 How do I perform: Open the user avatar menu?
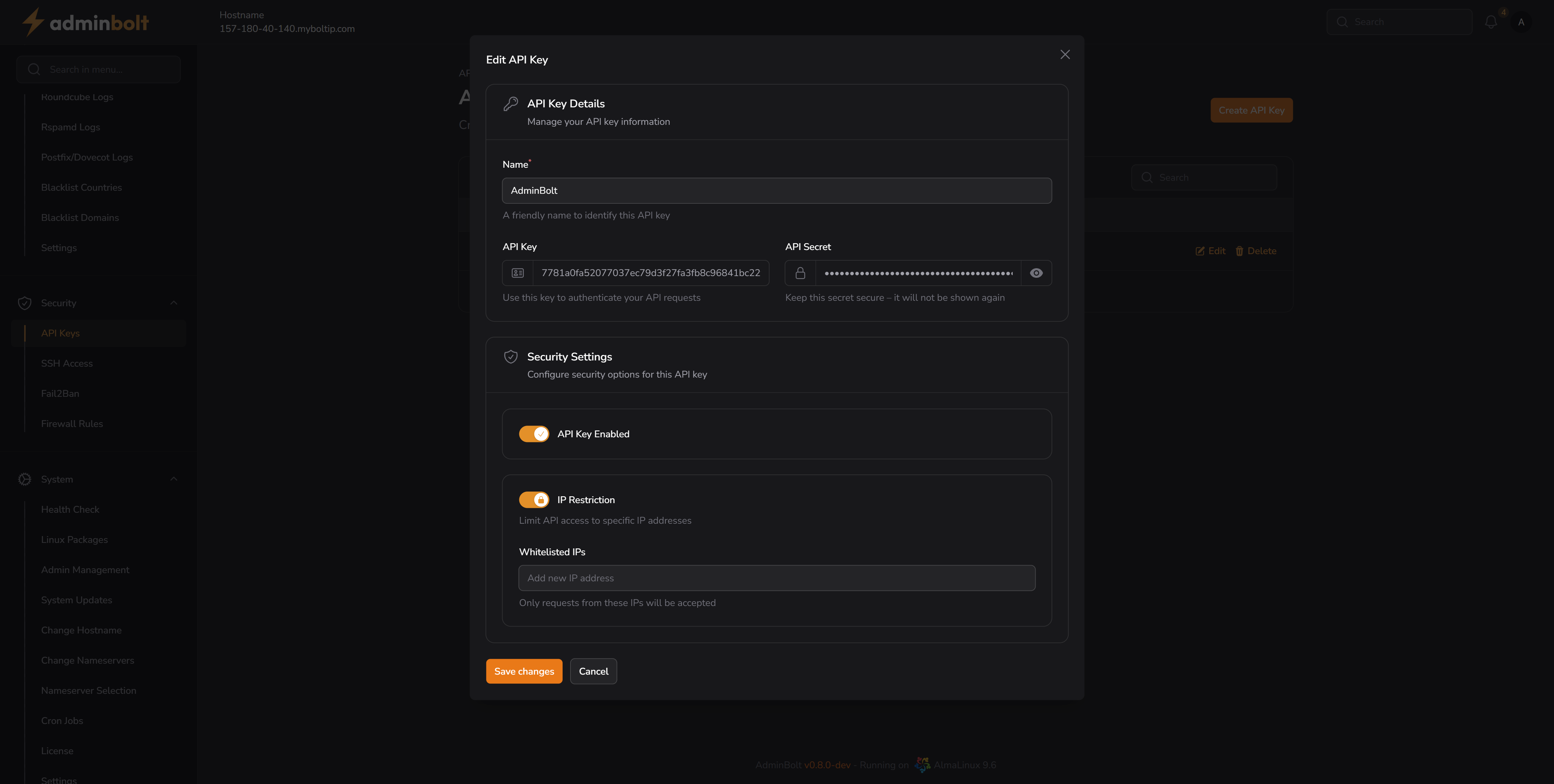click(x=1521, y=22)
